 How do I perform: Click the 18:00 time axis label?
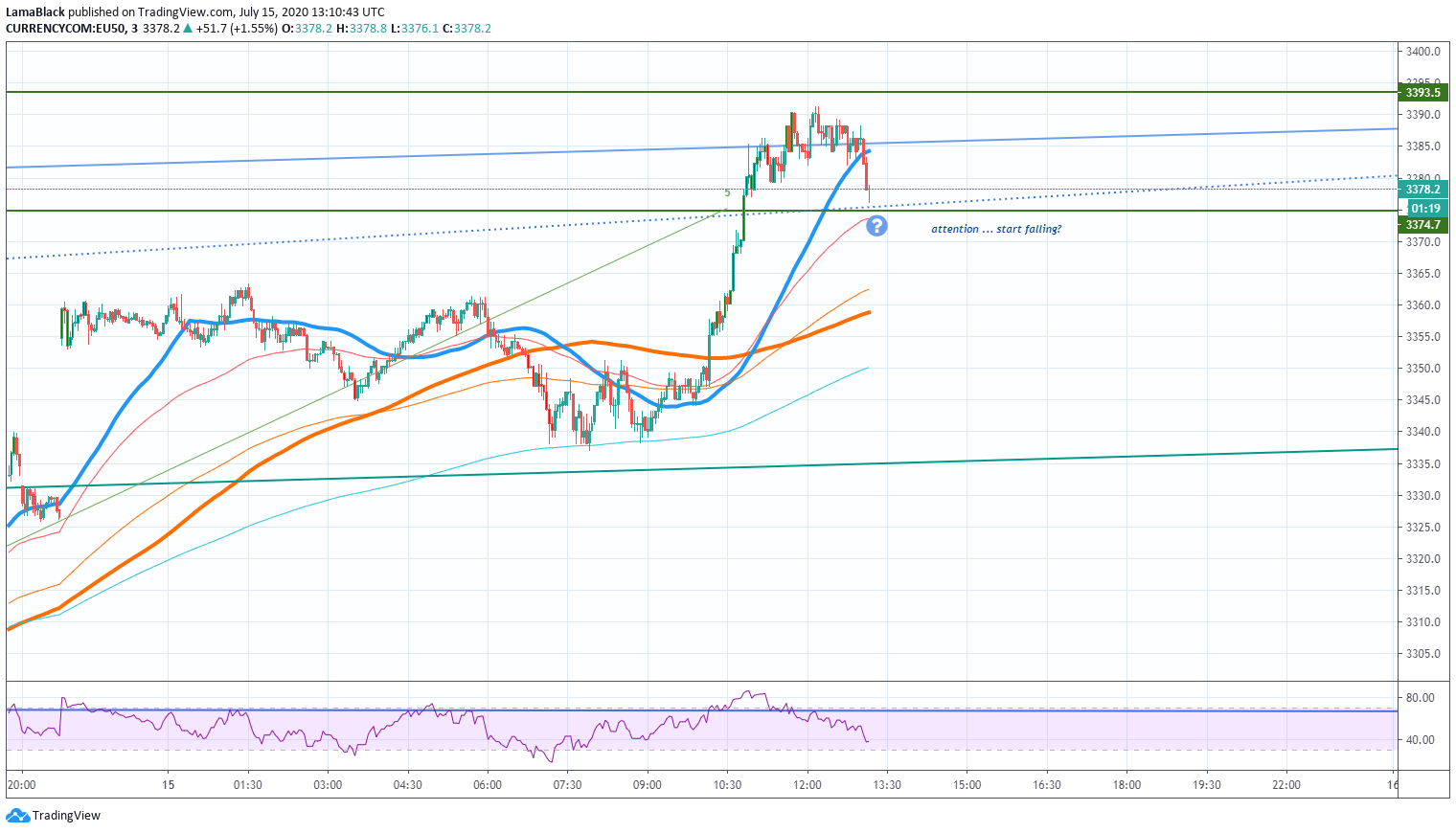(1126, 785)
